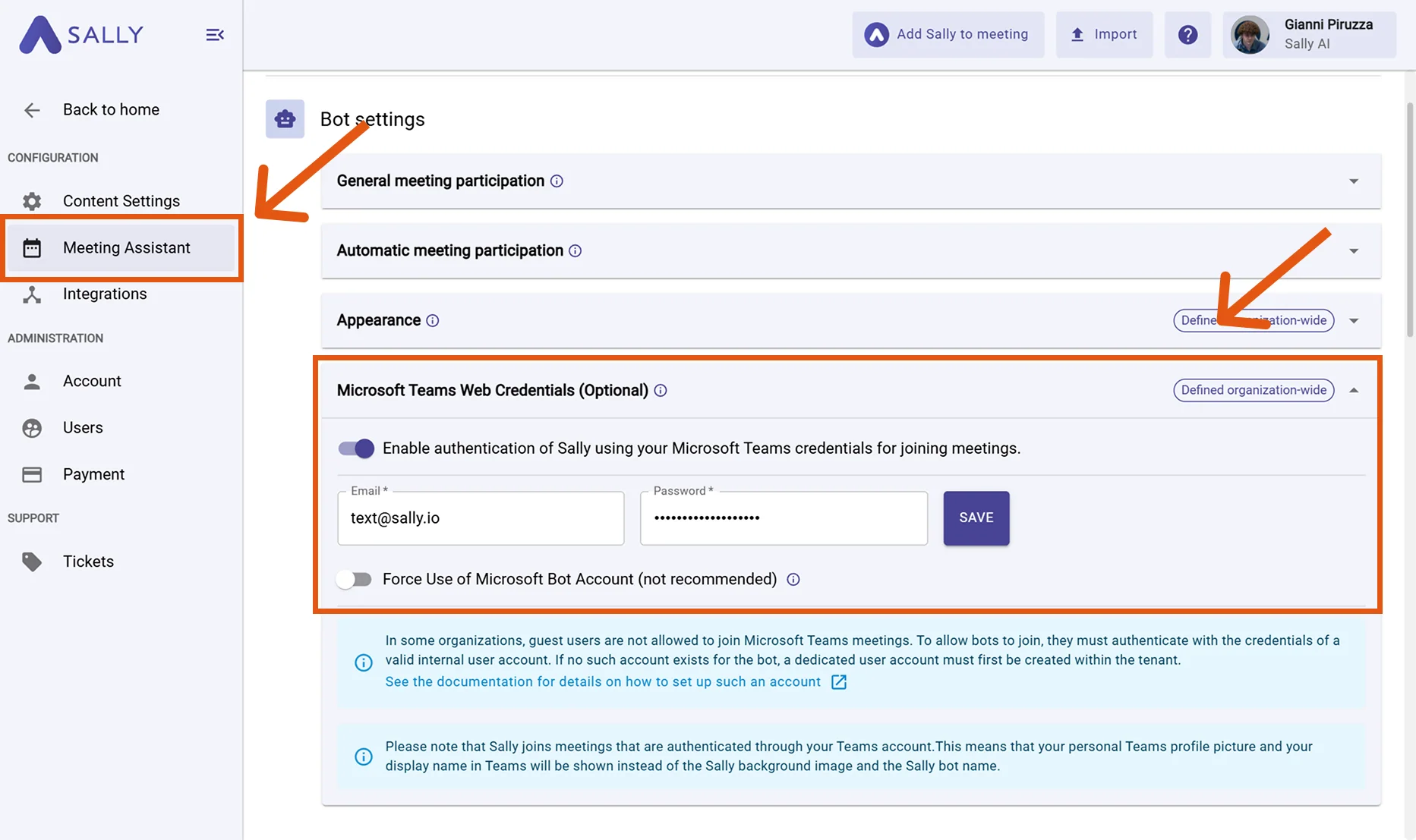Collapse the sidebar menu icon
Screen dimensions: 1416x840
[215, 35]
